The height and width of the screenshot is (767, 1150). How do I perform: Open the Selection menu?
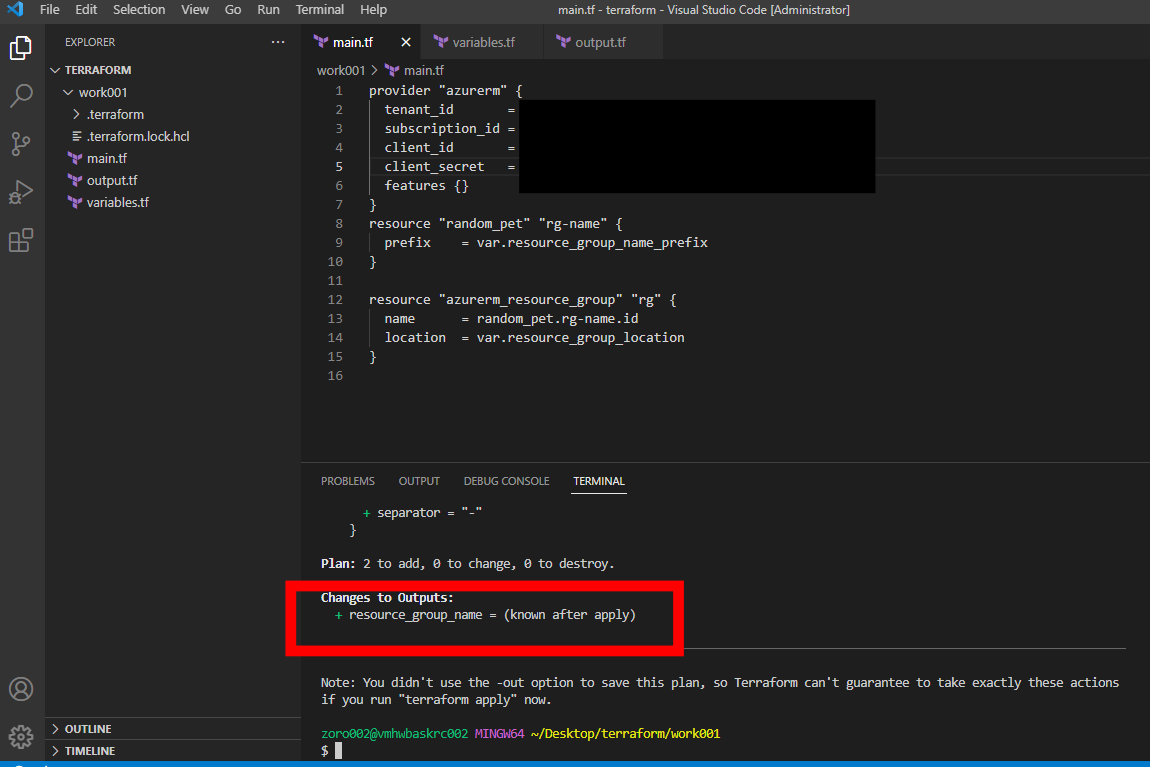tap(139, 10)
